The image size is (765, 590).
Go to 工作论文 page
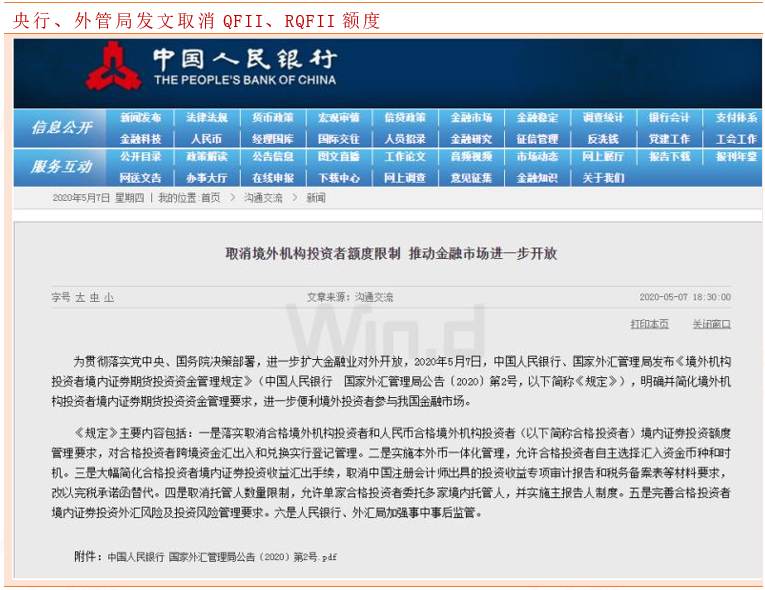(405, 157)
